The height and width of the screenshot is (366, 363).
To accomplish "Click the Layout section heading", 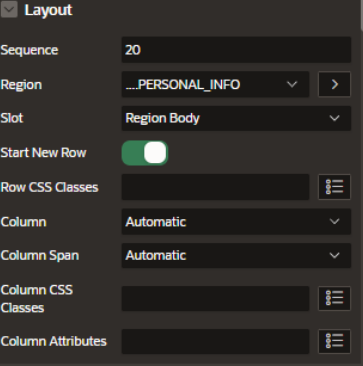I will pos(48,10).
